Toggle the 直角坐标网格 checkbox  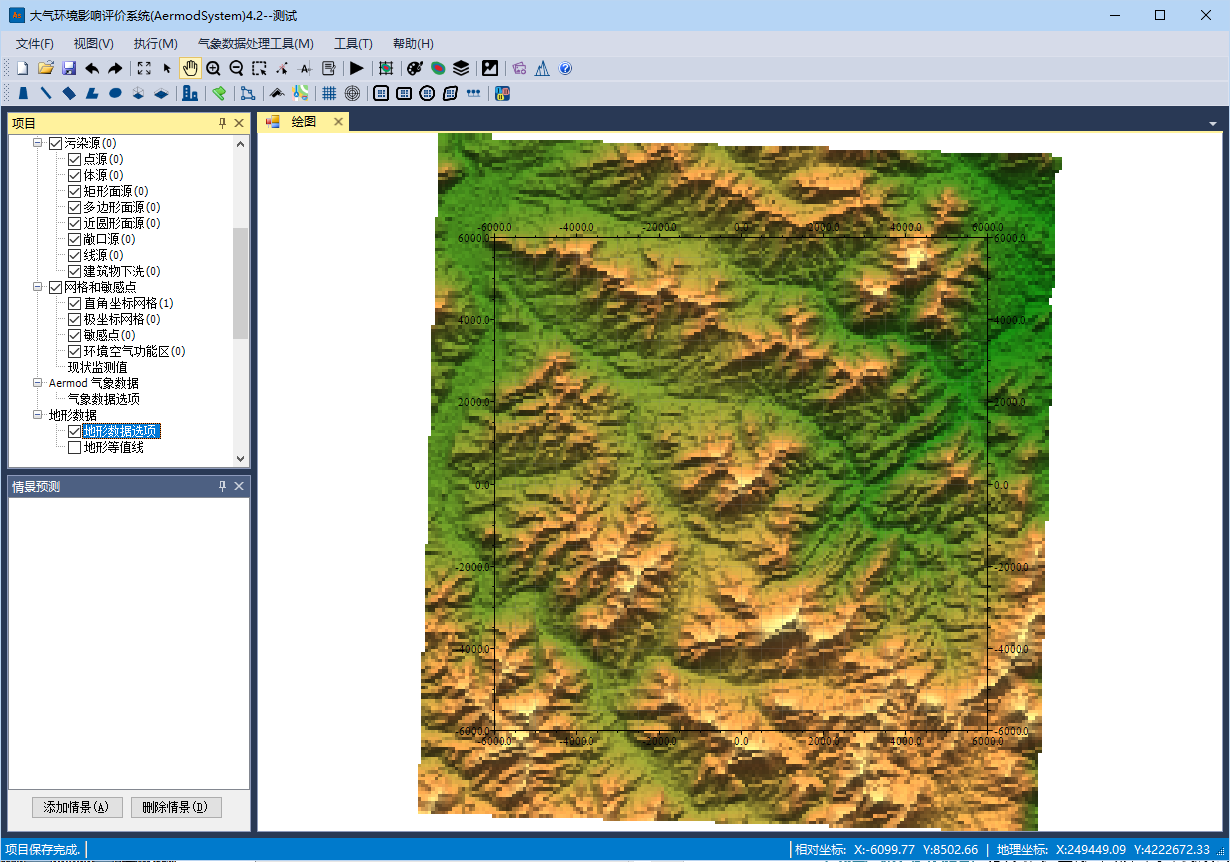[74, 303]
